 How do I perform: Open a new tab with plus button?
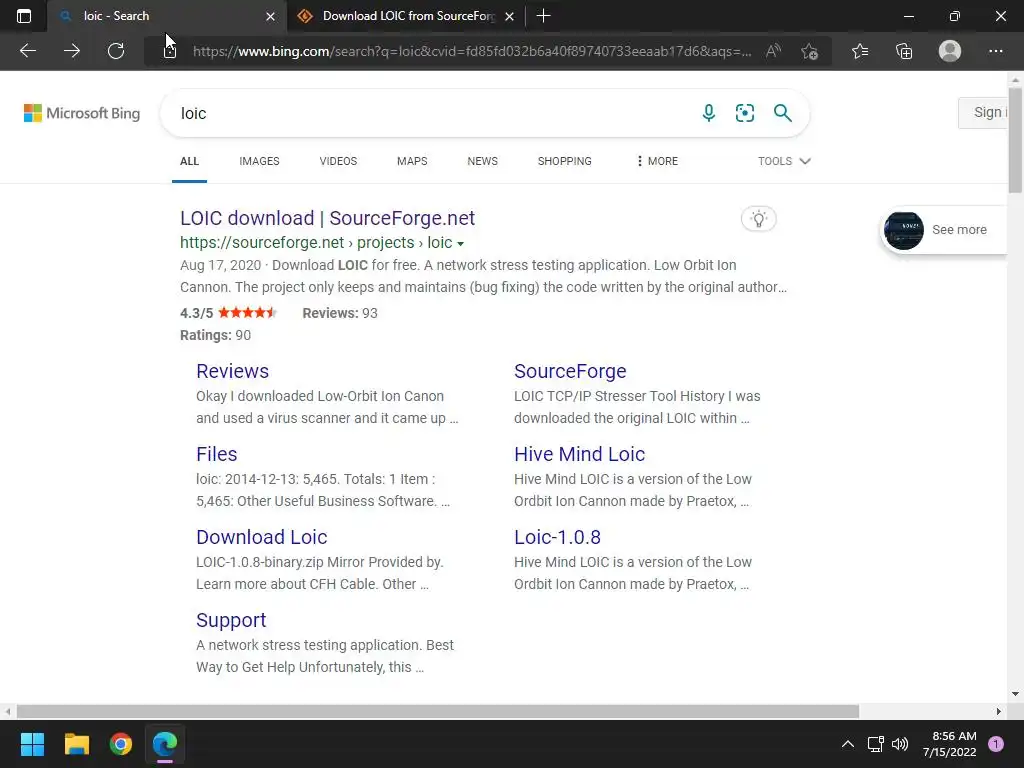[x=543, y=16]
